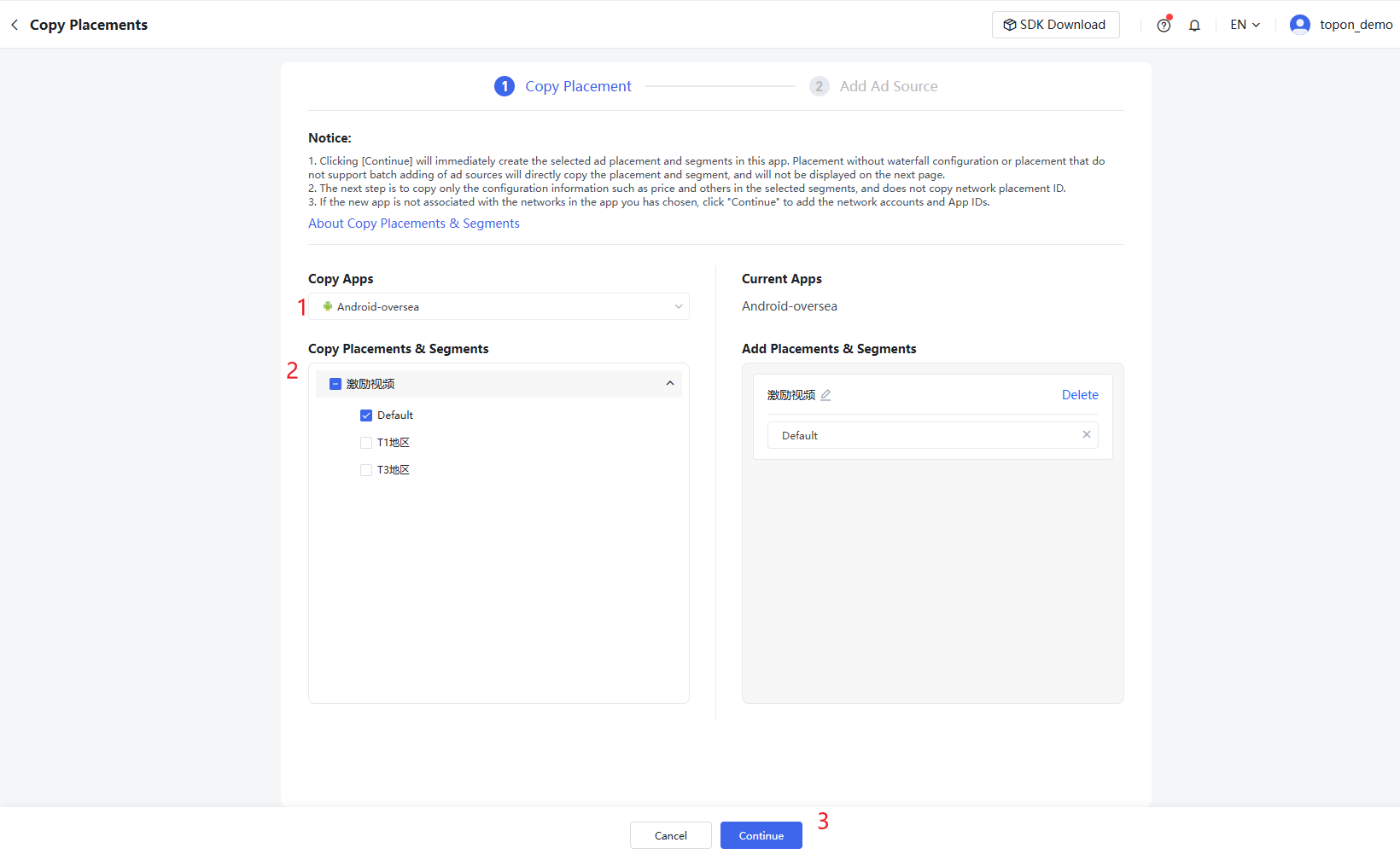1400x860 pixels.
Task: Open the Copy Apps dropdown
Action: pyautogui.click(x=678, y=306)
